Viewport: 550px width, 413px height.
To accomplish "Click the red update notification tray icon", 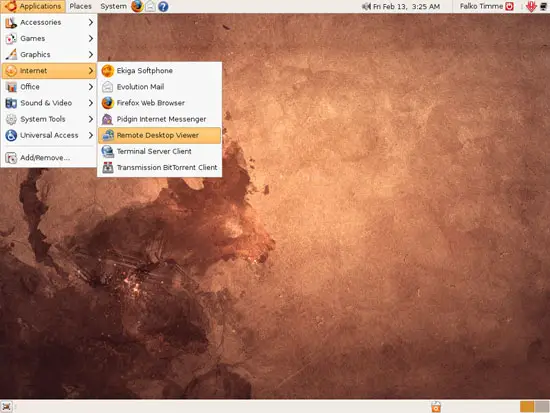I will click(531, 6).
